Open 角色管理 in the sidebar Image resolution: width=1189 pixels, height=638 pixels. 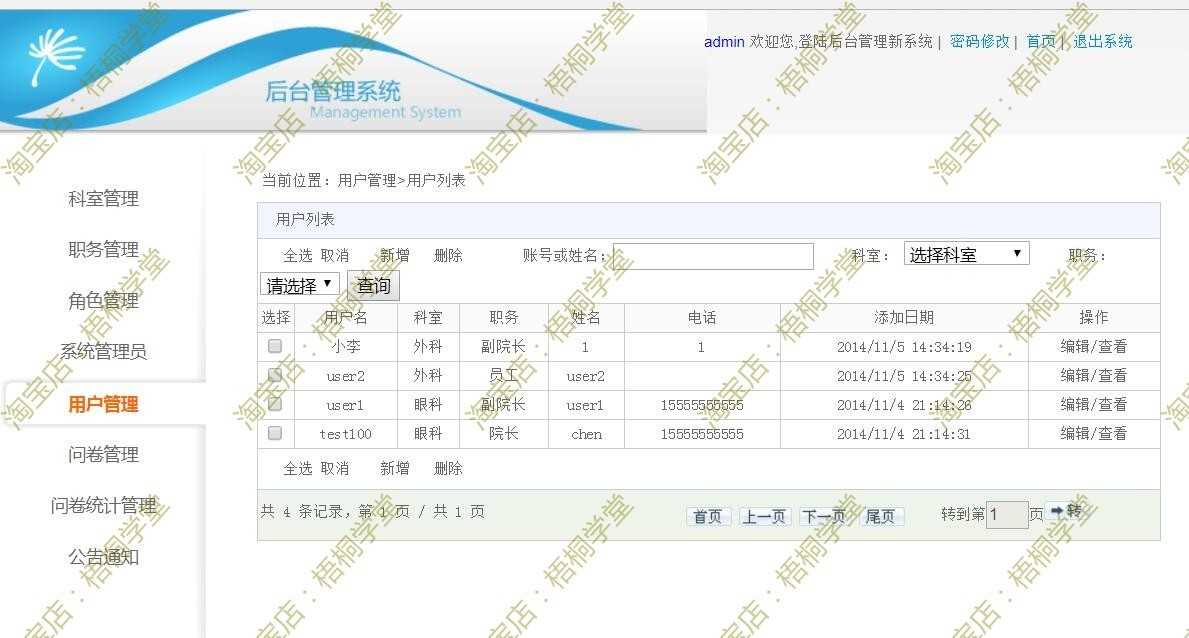(103, 300)
